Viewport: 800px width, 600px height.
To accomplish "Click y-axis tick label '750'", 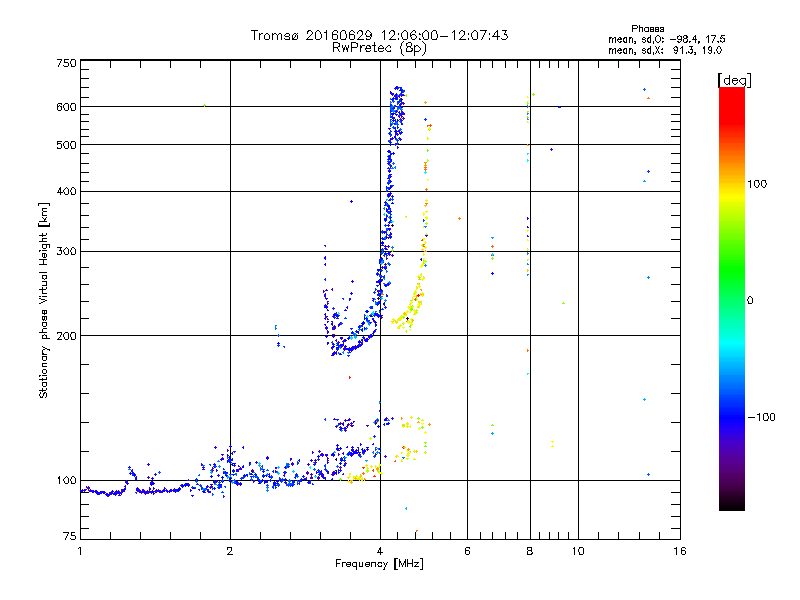I will (x=66, y=63).
